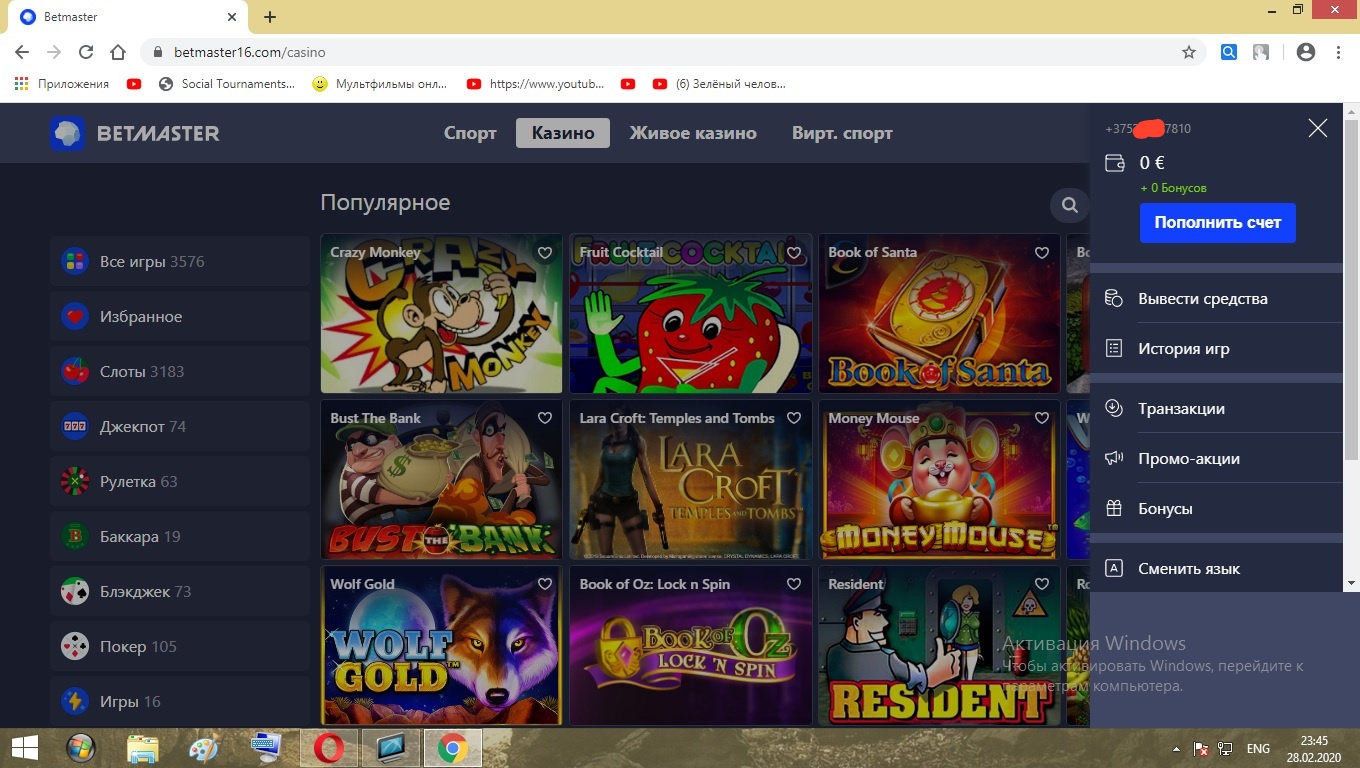Open a new browser tab
Image resolution: width=1360 pixels, height=768 pixels.
pos(270,17)
